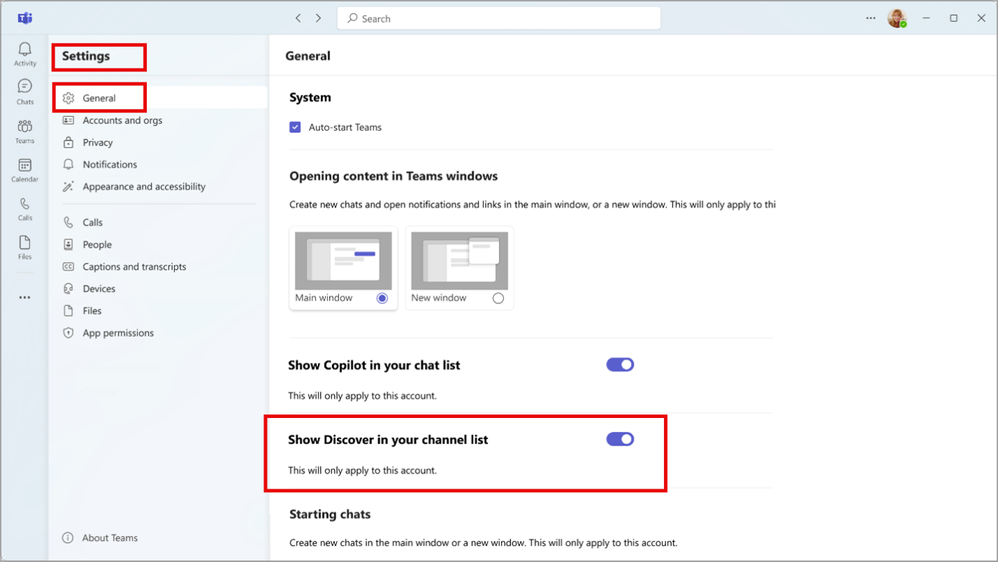Go back with the left arrow
The image size is (998, 562).
(x=298, y=18)
